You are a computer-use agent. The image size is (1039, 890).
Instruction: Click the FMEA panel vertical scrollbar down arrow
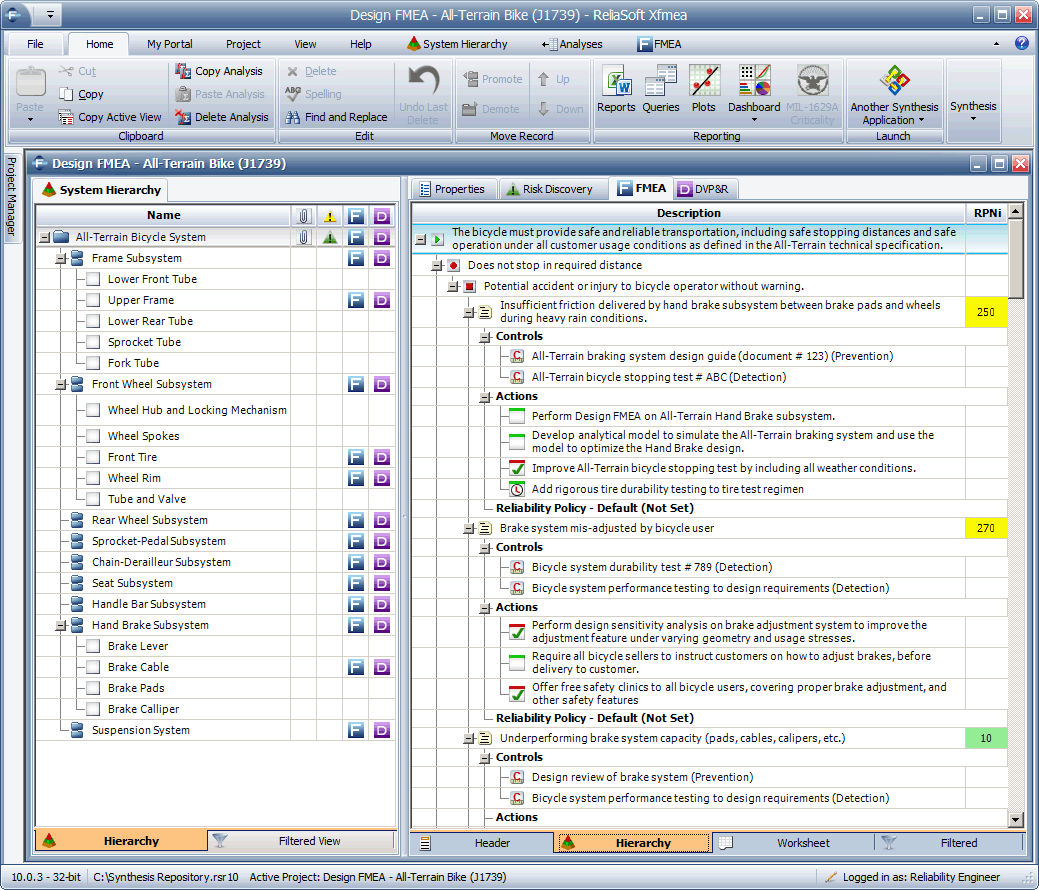click(x=1016, y=820)
